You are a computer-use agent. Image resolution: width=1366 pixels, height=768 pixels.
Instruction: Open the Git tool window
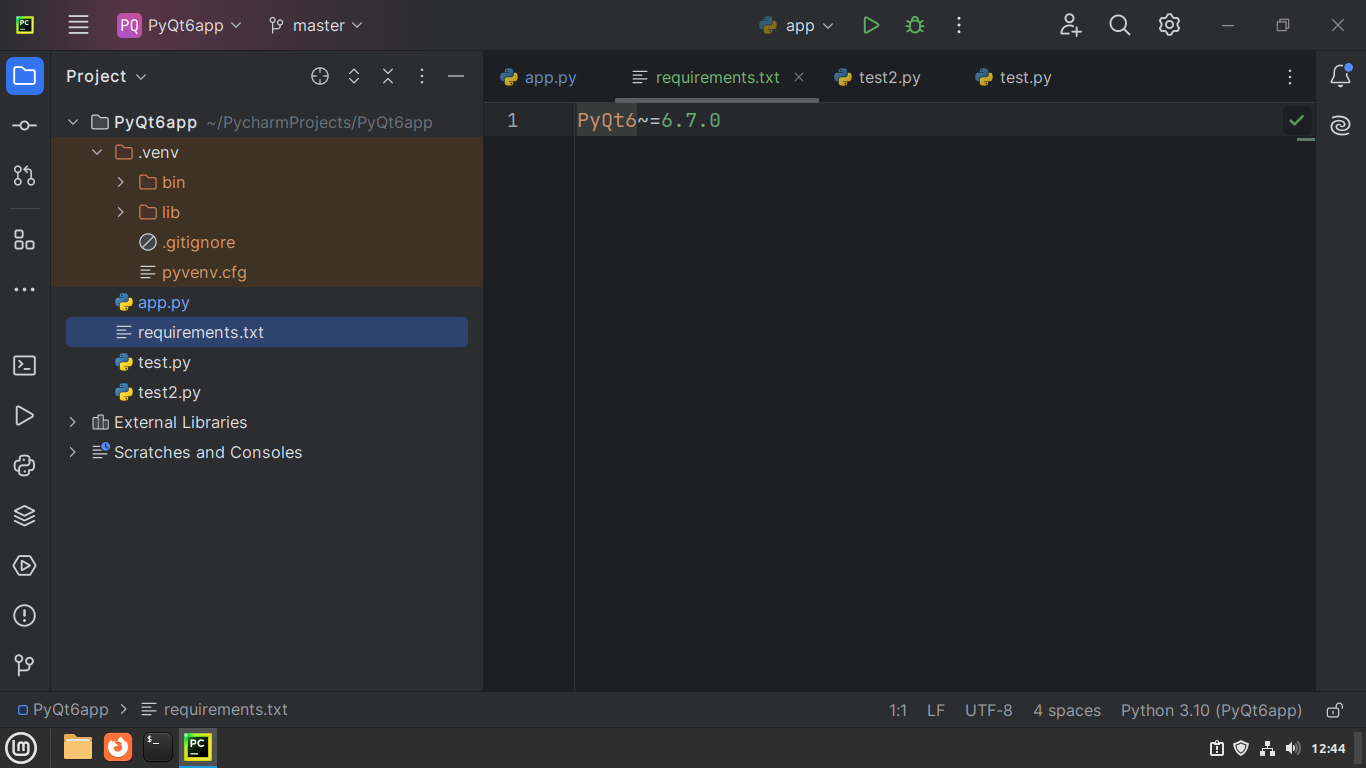tap(25, 665)
